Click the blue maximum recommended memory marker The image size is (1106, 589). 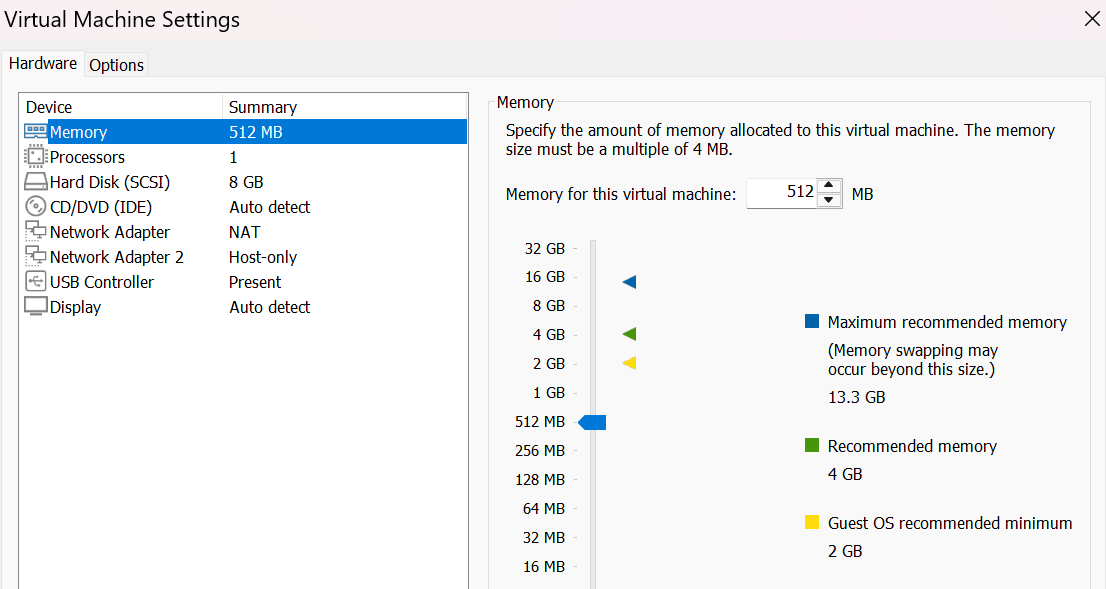tap(629, 283)
